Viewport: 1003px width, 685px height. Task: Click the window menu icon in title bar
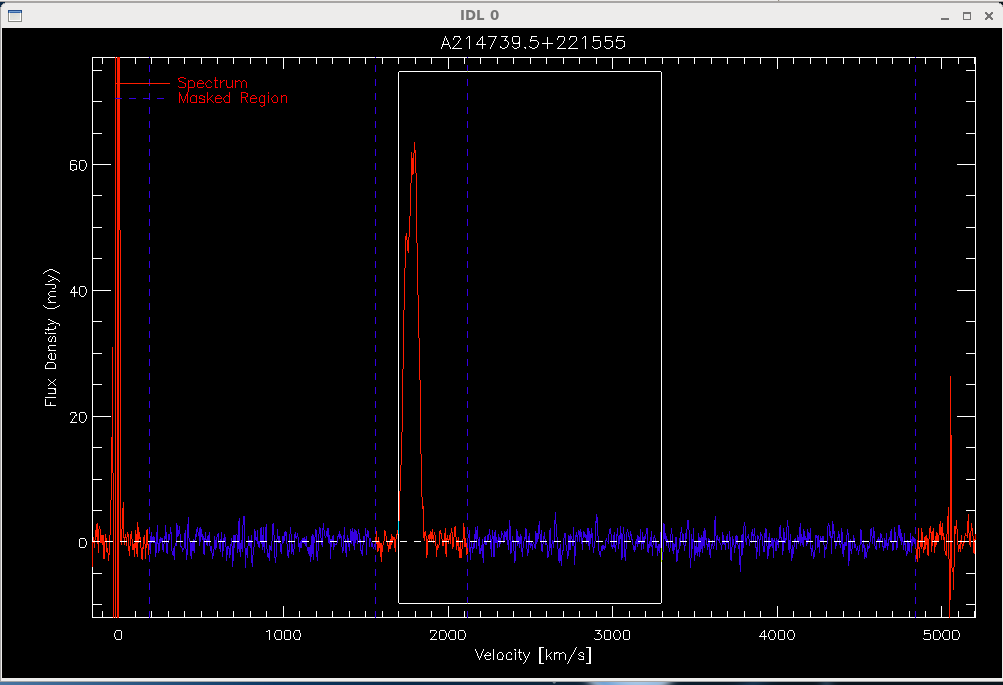[x=15, y=16]
